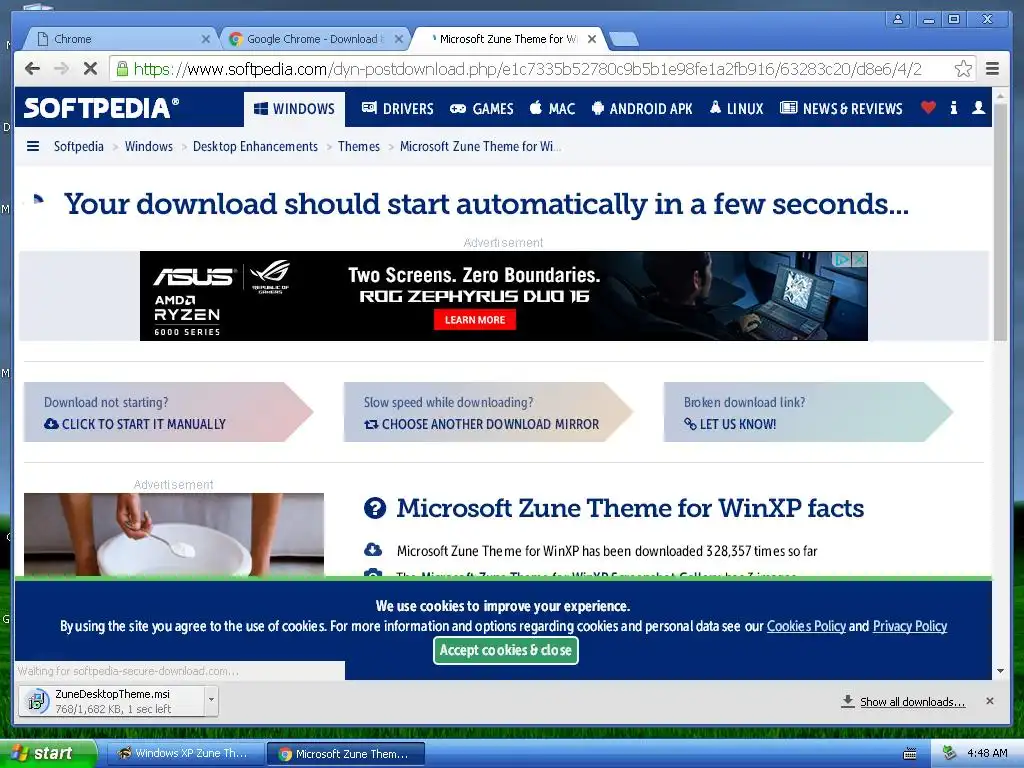Viewport: 1024px width, 768px height.
Task: Open the Drivers category
Action: pos(398,108)
